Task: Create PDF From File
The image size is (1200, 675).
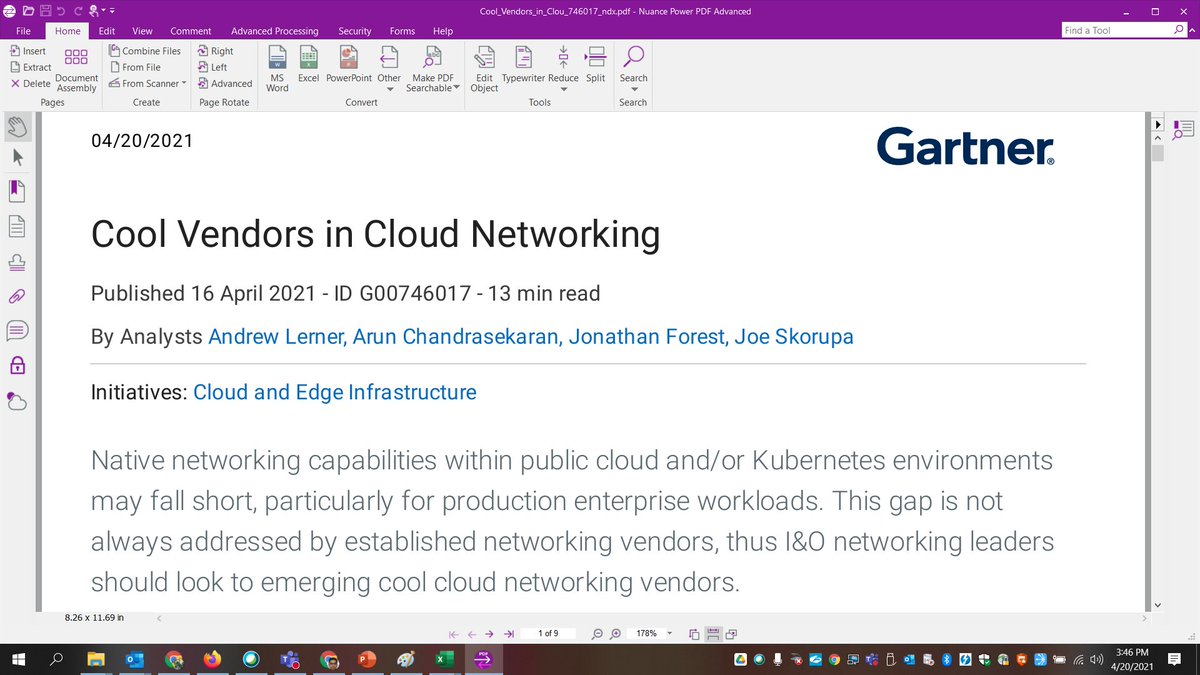Action: pyautogui.click(x=133, y=67)
